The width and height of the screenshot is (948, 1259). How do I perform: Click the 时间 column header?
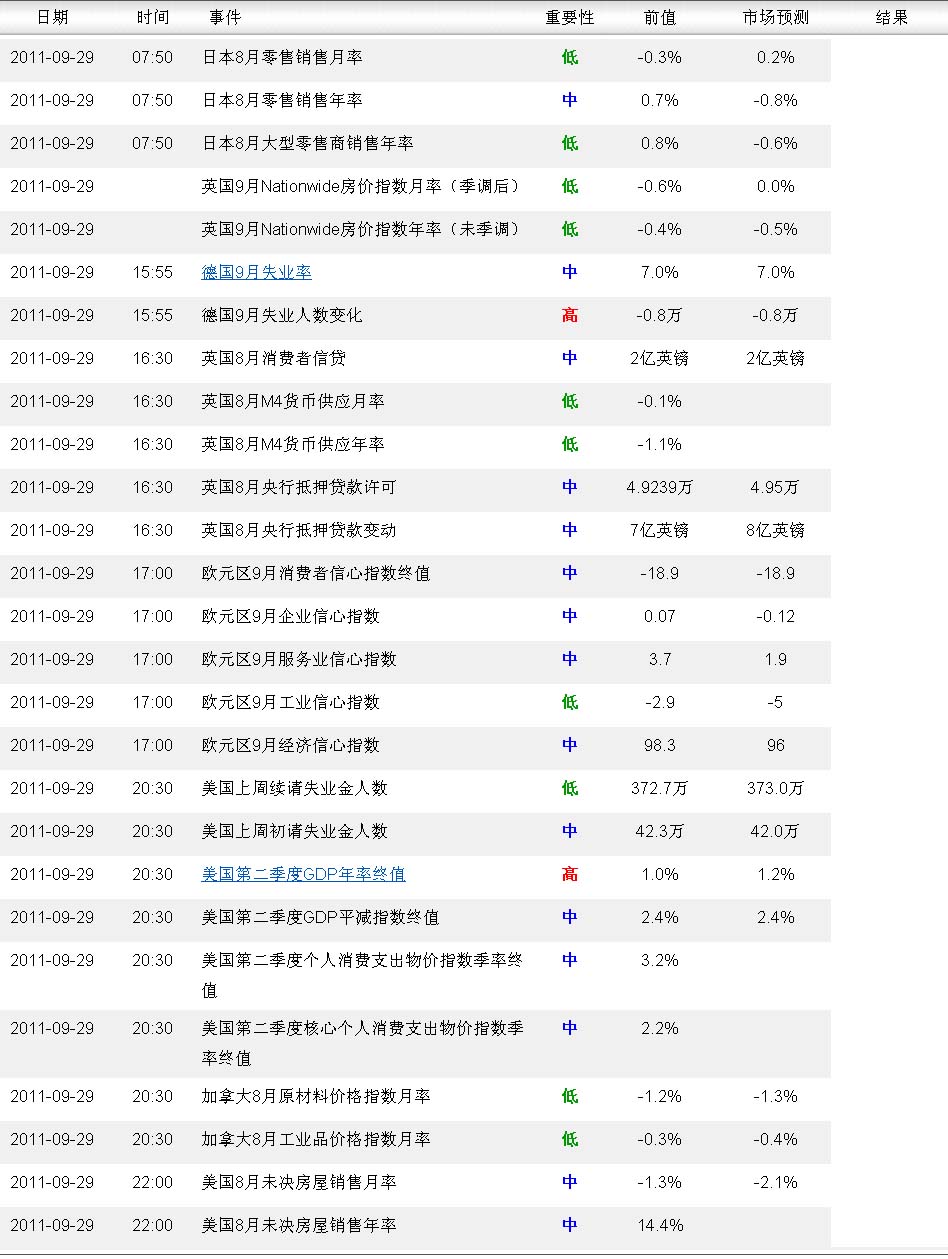(x=153, y=17)
